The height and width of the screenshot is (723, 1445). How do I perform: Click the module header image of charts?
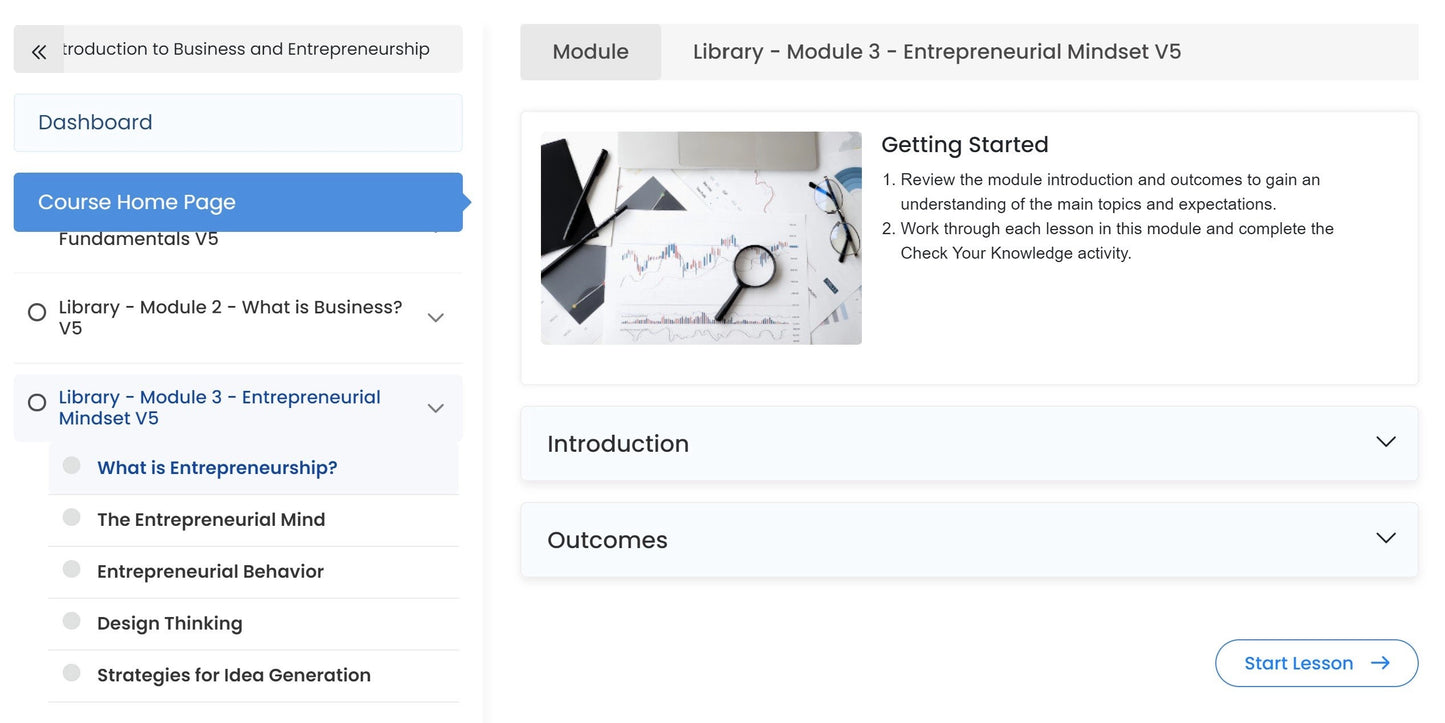(700, 238)
